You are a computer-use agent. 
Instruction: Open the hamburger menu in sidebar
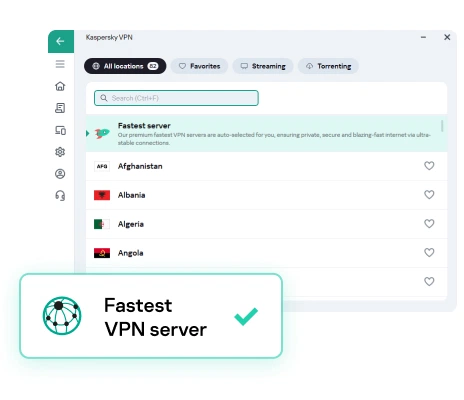(x=60, y=64)
